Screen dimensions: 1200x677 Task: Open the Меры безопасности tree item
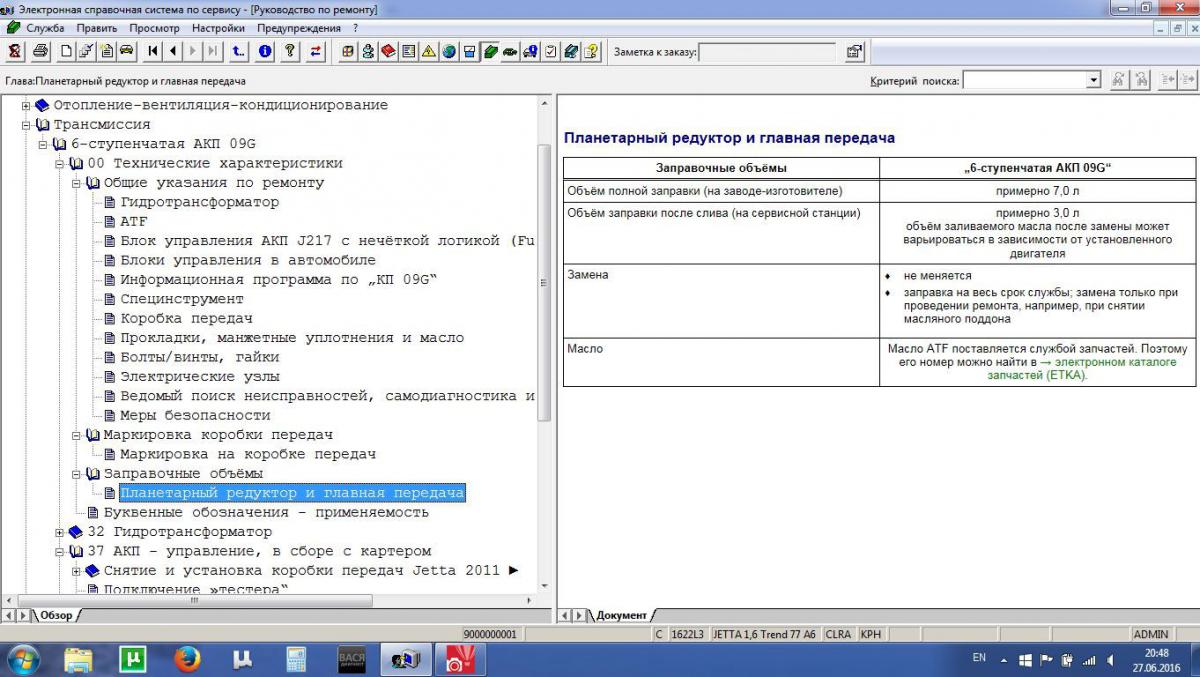coord(196,415)
